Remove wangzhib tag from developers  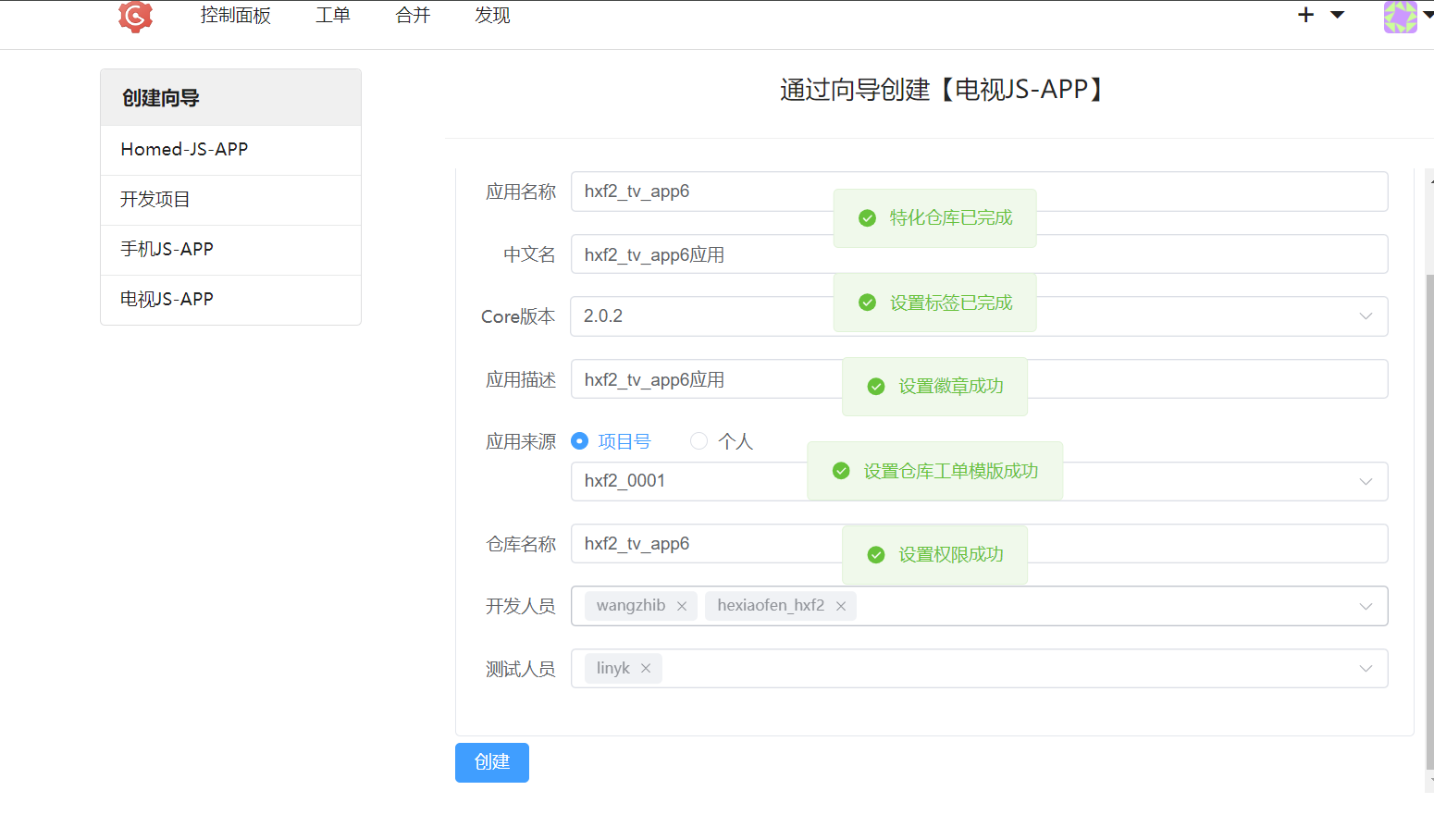tap(682, 606)
